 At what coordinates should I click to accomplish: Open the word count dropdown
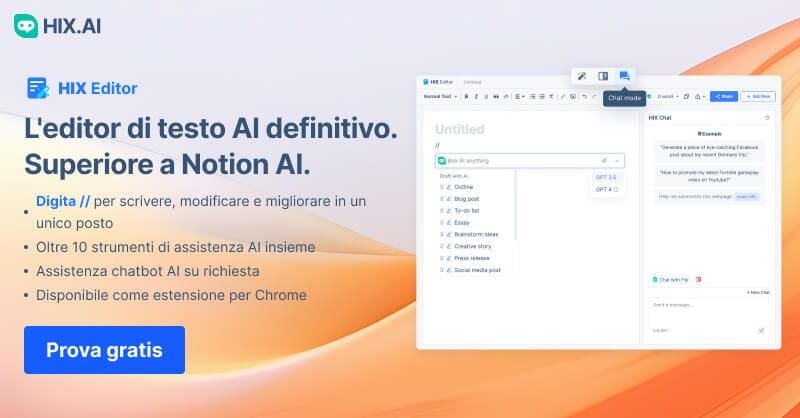click(x=668, y=96)
